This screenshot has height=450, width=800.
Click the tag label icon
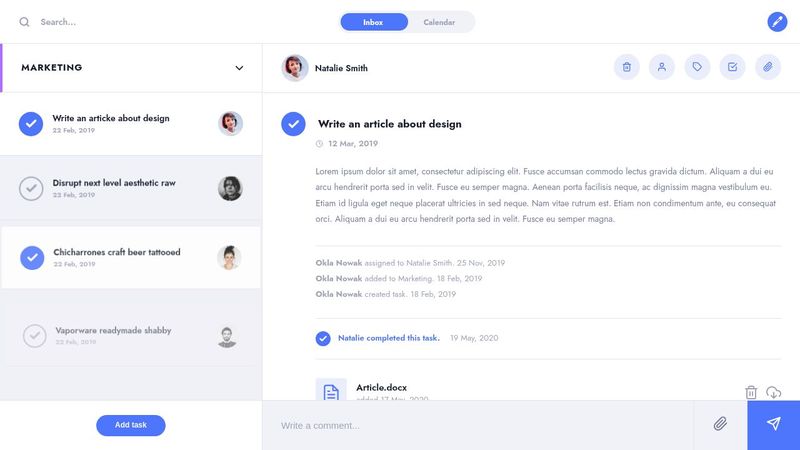click(697, 67)
